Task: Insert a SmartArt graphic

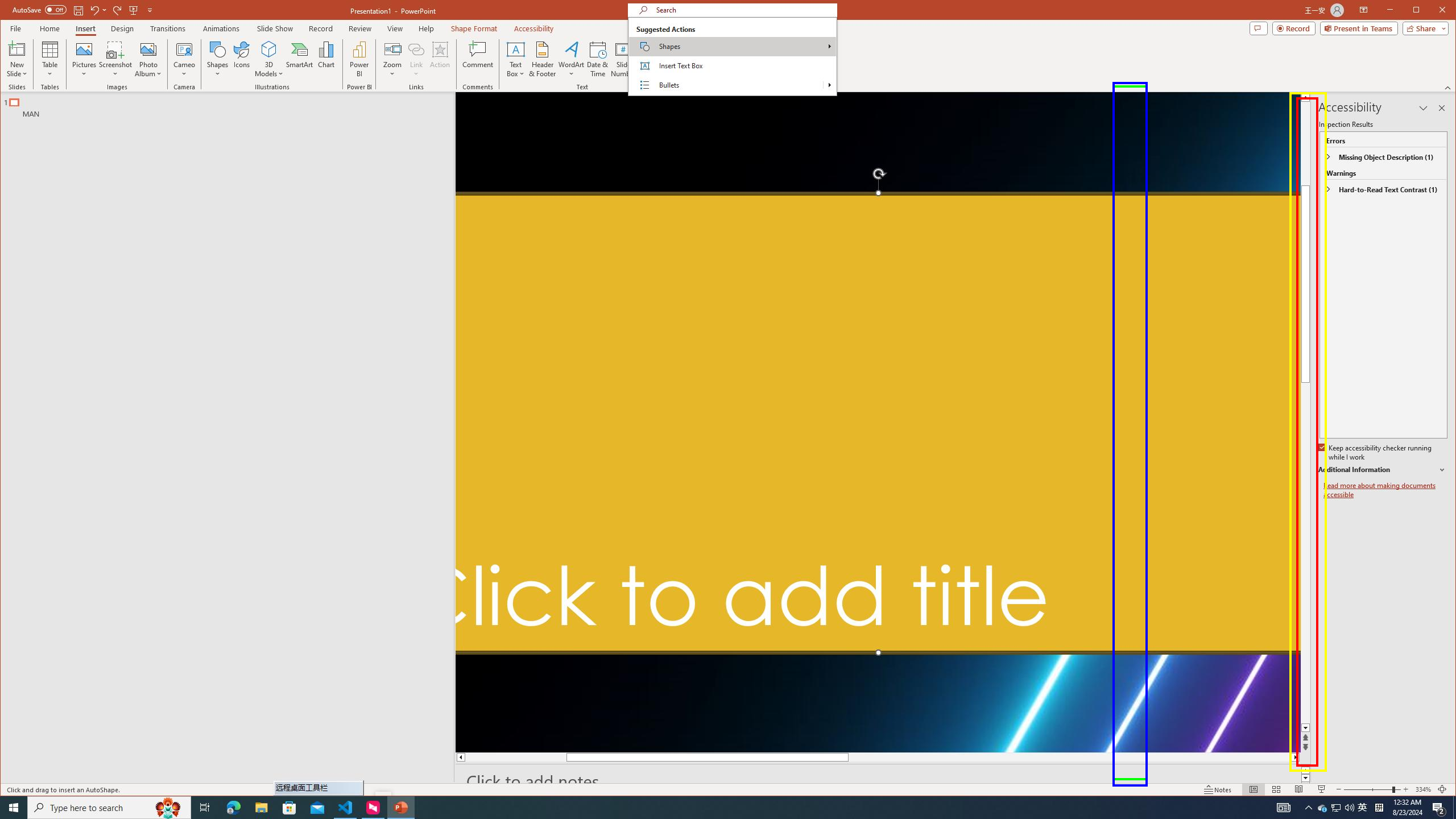Action: pyautogui.click(x=300, y=55)
